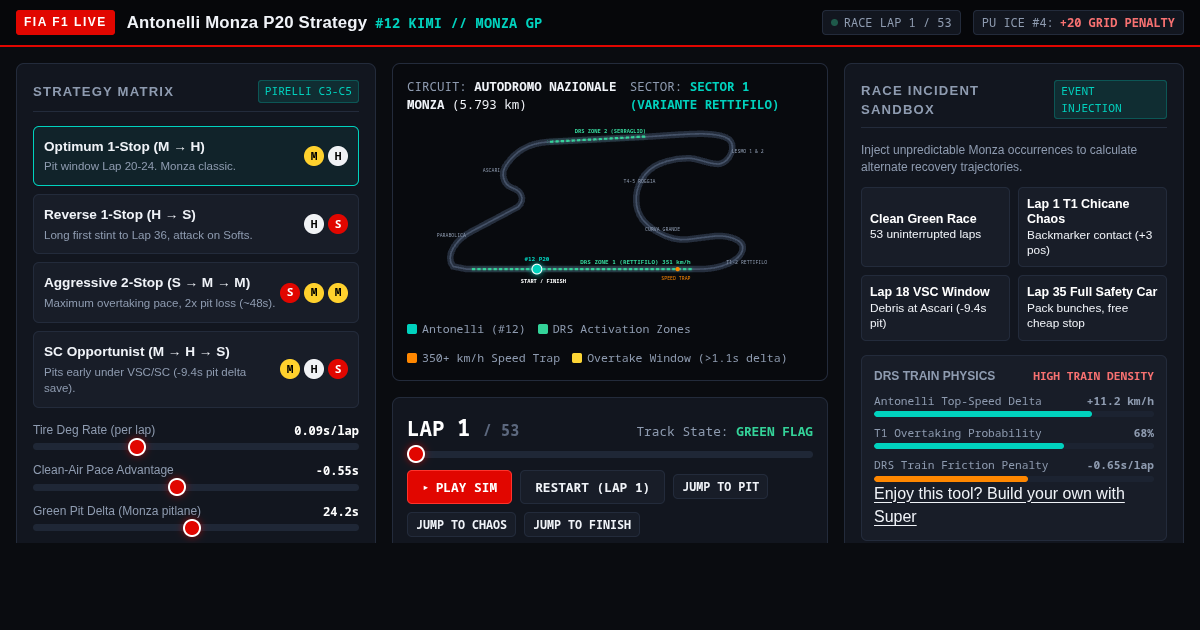This screenshot has height=630, width=1200.
Task: Click Antonelli's car marker on track map
Action: (x=537, y=269)
